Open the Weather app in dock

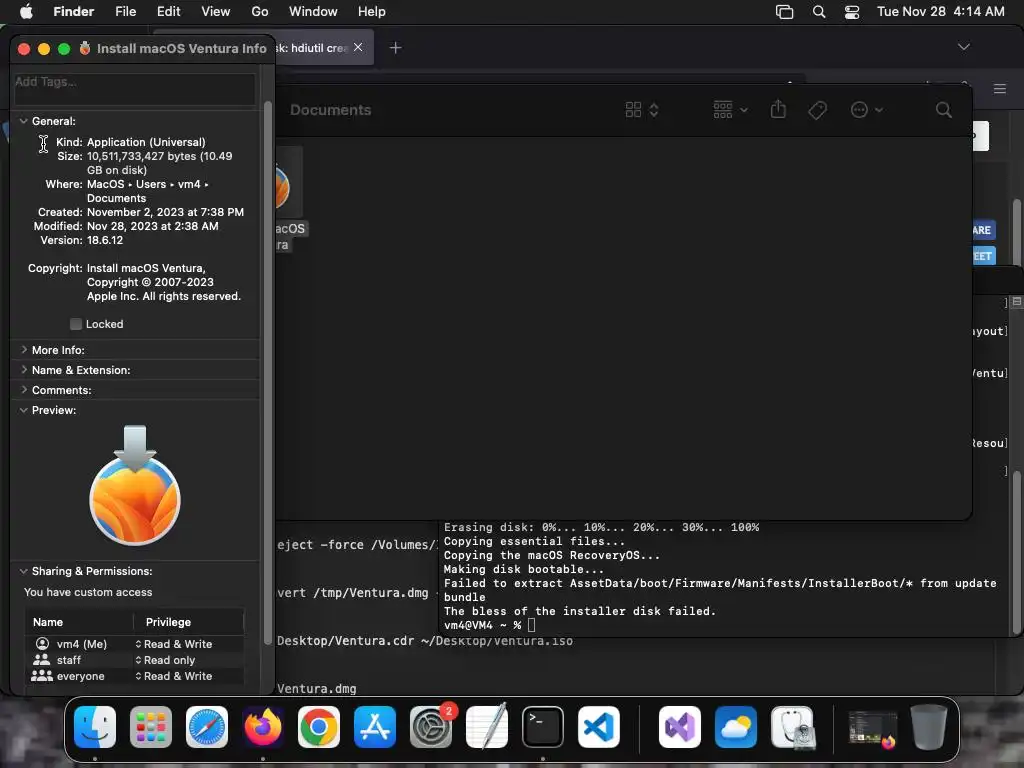[736, 727]
